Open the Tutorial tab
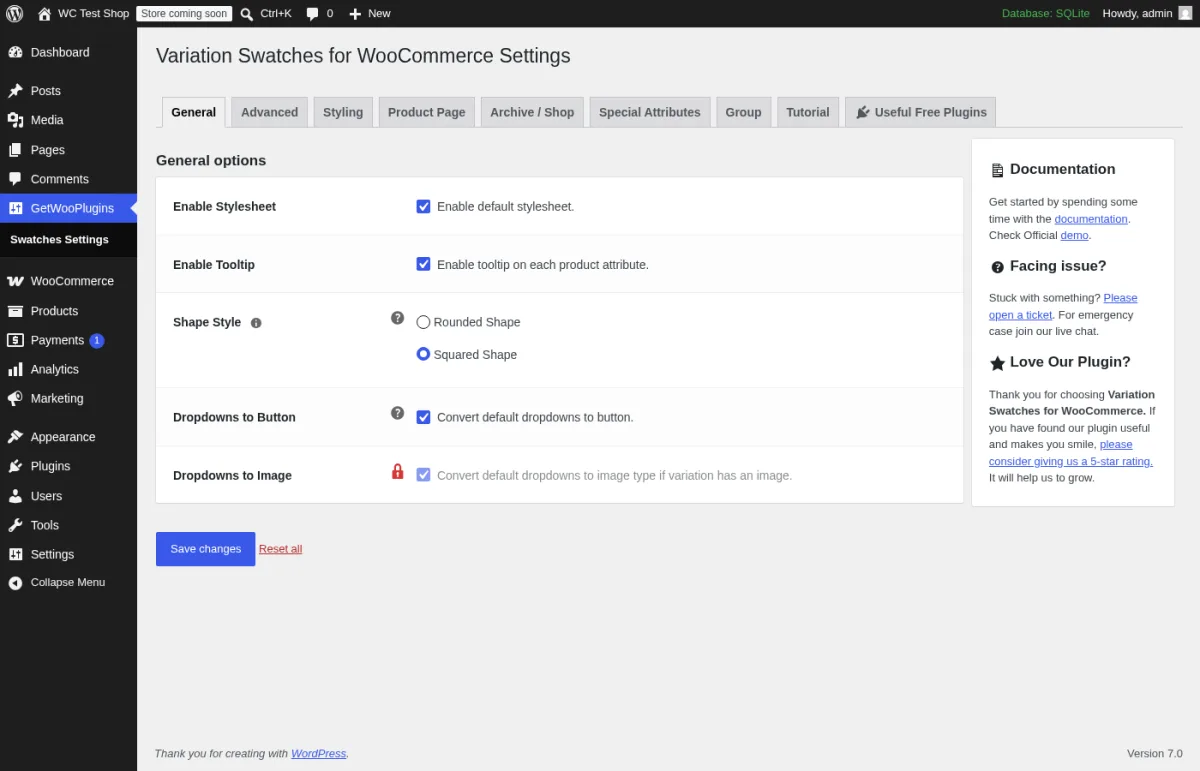The width and height of the screenshot is (1200, 771). pyautogui.click(x=808, y=112)
